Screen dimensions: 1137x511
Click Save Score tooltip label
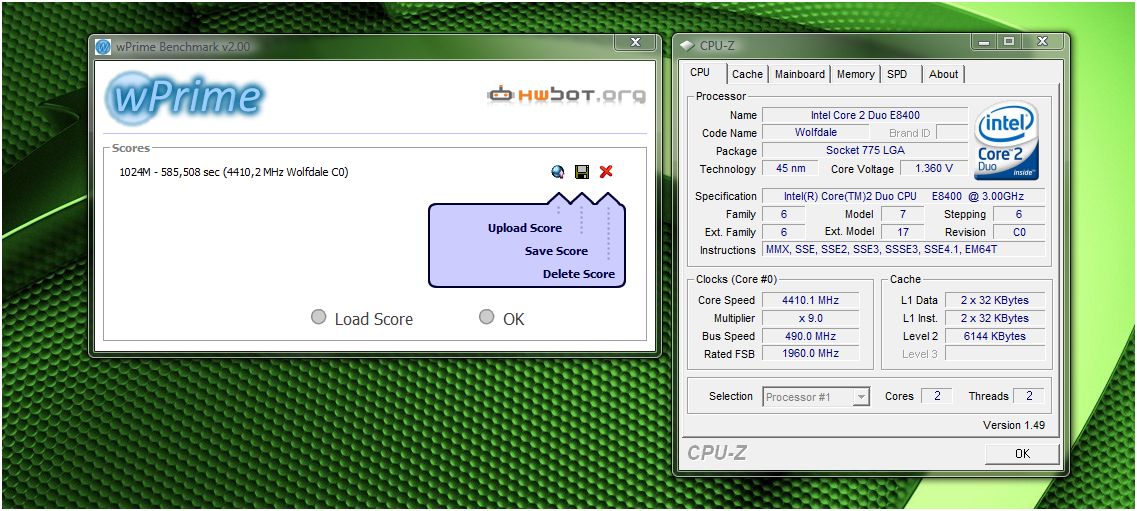pos(556,252)
